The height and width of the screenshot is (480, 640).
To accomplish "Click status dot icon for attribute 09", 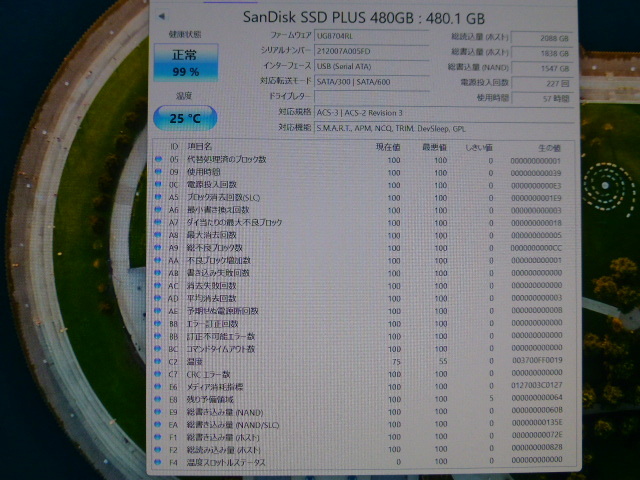I will 158,171.
